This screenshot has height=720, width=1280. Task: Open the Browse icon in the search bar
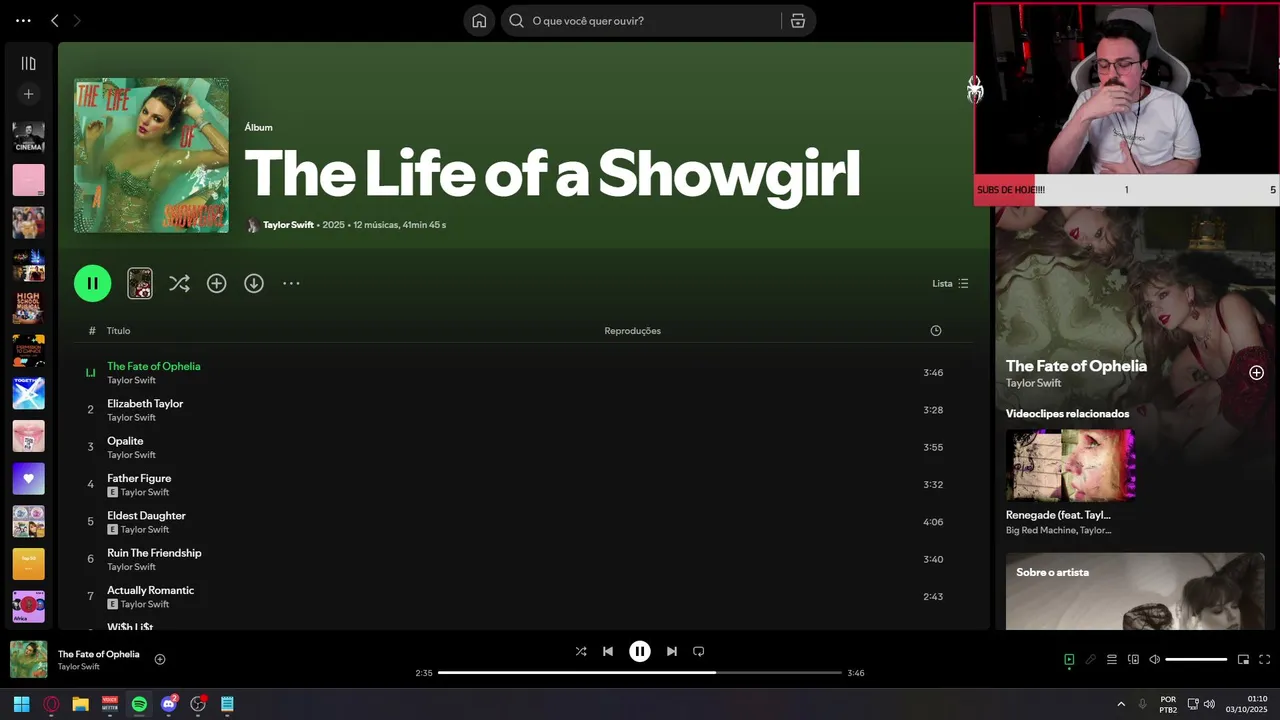[798, 21]
